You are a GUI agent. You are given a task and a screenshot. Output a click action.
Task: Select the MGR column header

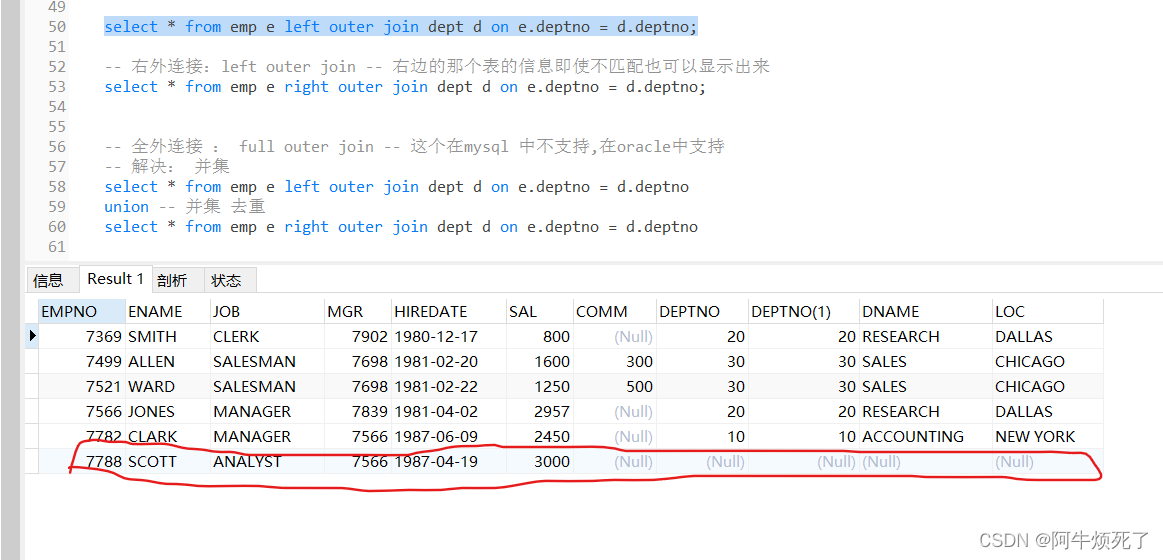coord(358,312)
